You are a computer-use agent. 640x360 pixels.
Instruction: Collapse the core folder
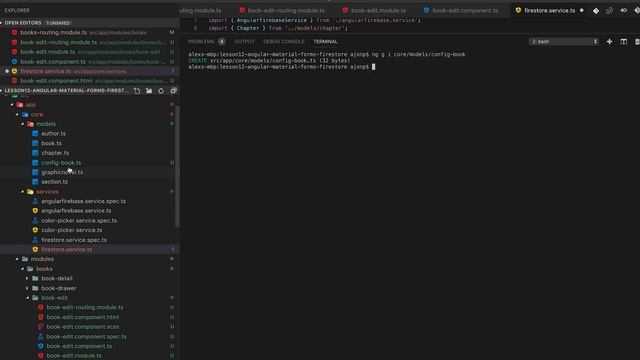tap(17, 114)
